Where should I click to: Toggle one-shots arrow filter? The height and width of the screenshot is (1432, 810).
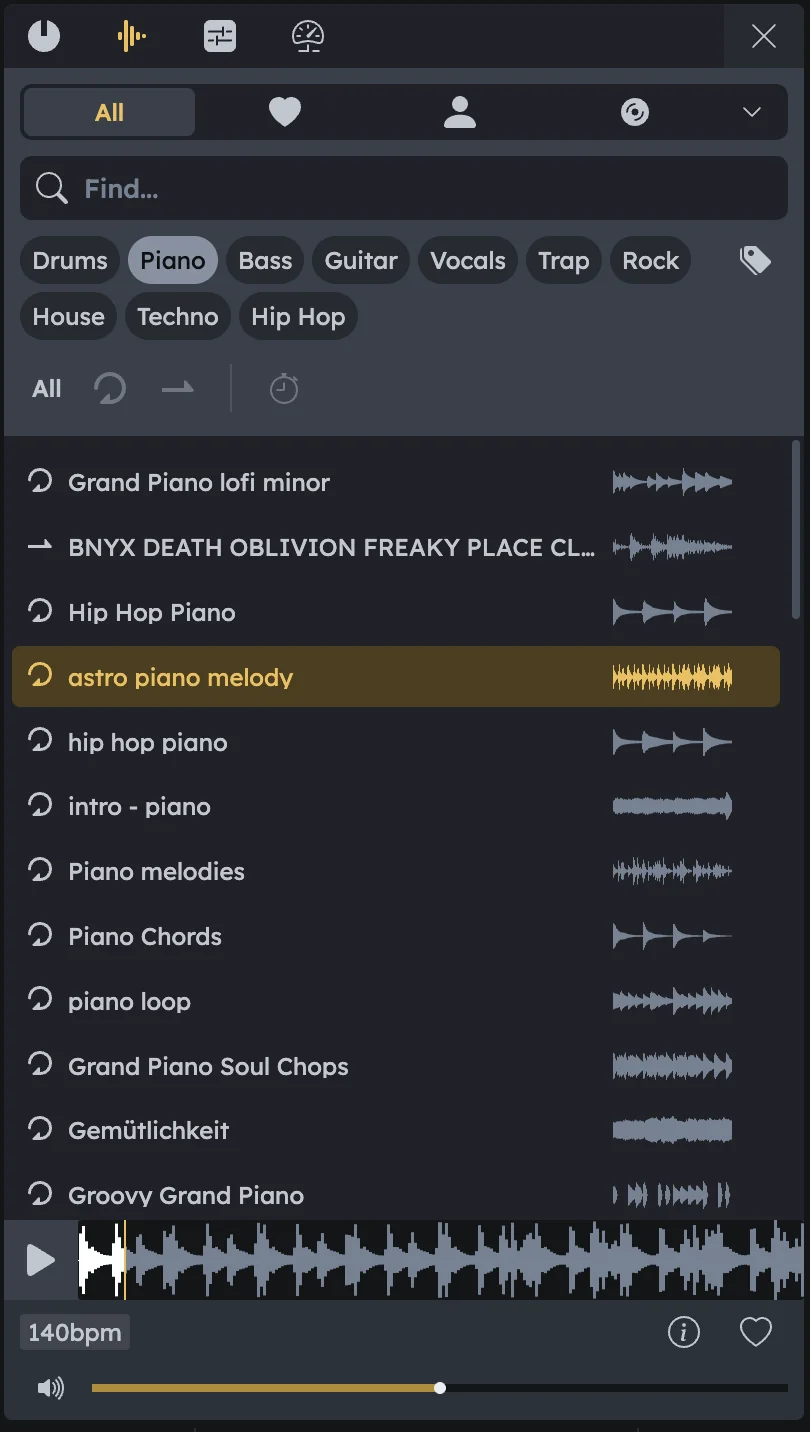coord(178,388)
